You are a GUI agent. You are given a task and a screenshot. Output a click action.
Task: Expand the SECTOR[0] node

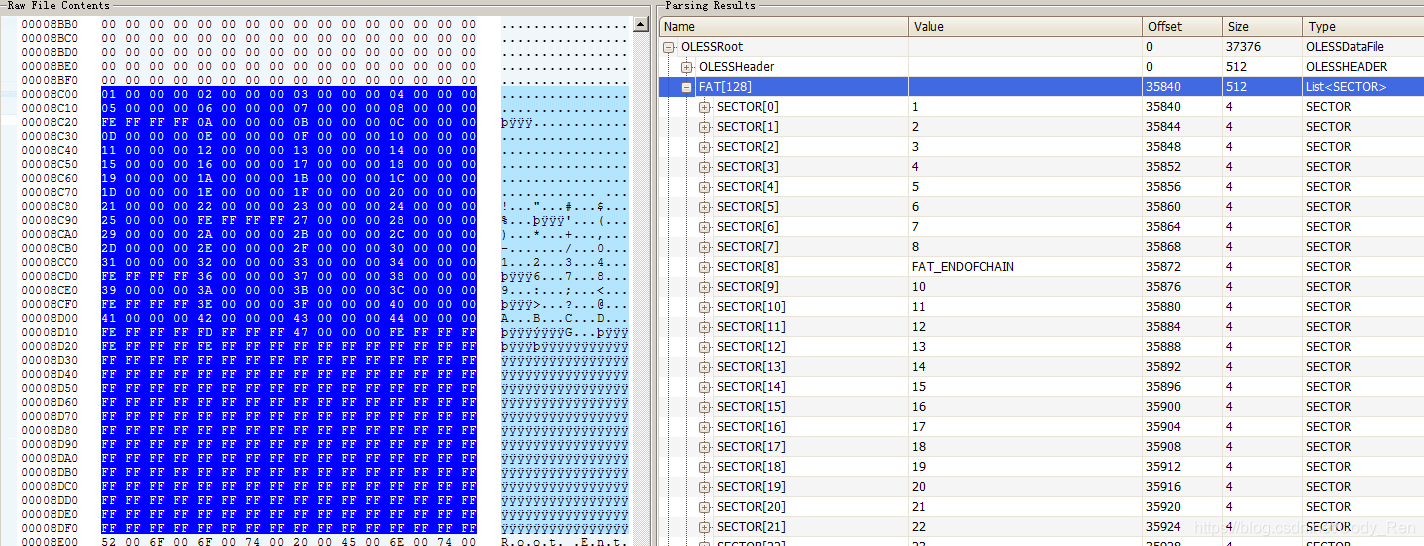tap(705, 107)
